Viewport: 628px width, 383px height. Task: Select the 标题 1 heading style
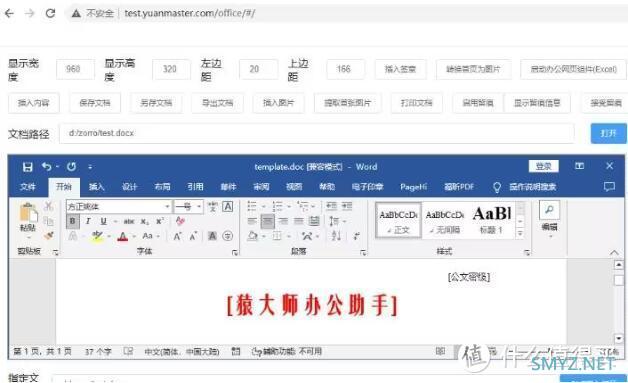pos(491,221)
